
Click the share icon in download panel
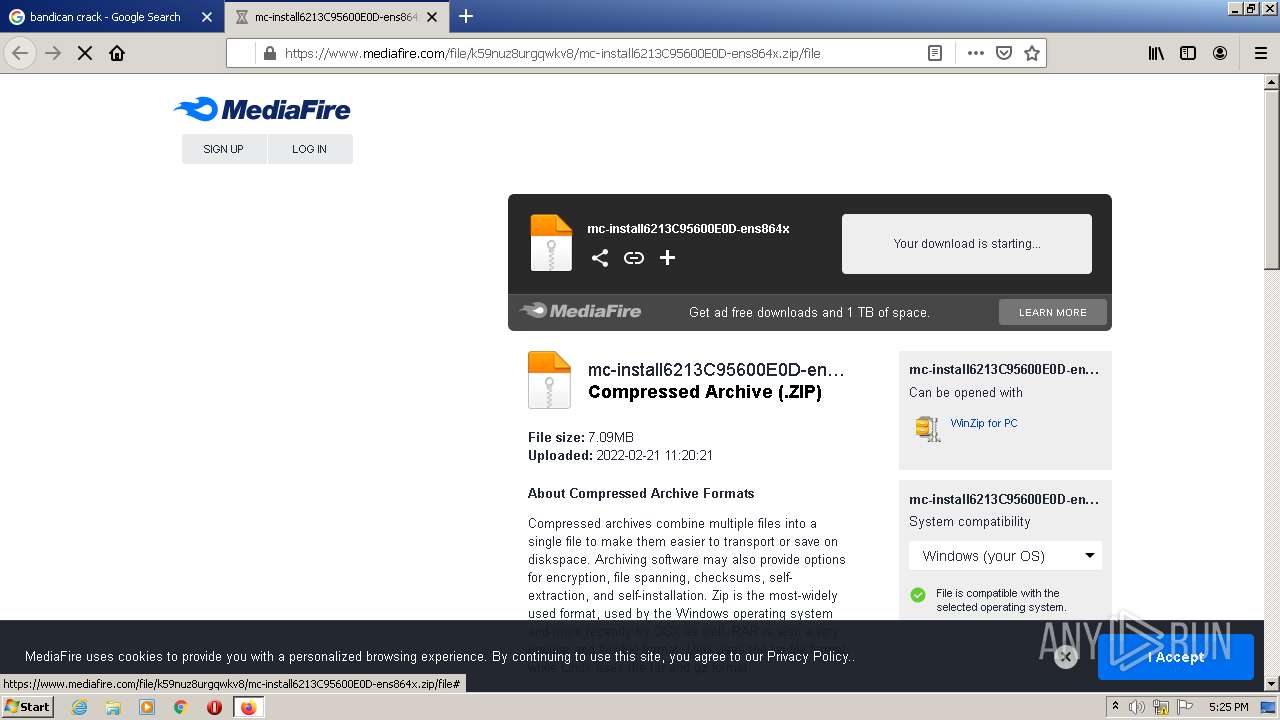coord(600,258)
